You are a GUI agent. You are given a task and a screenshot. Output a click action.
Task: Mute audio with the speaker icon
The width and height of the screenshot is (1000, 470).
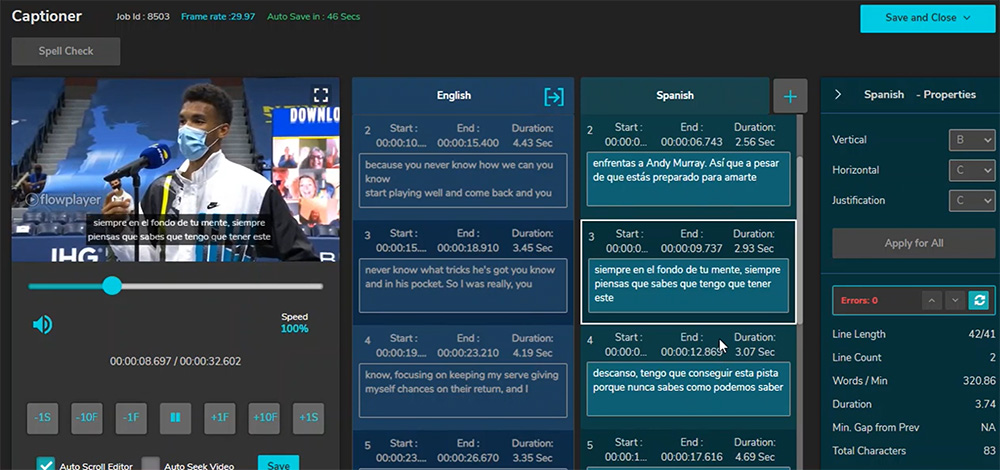(x=42, y=324)
